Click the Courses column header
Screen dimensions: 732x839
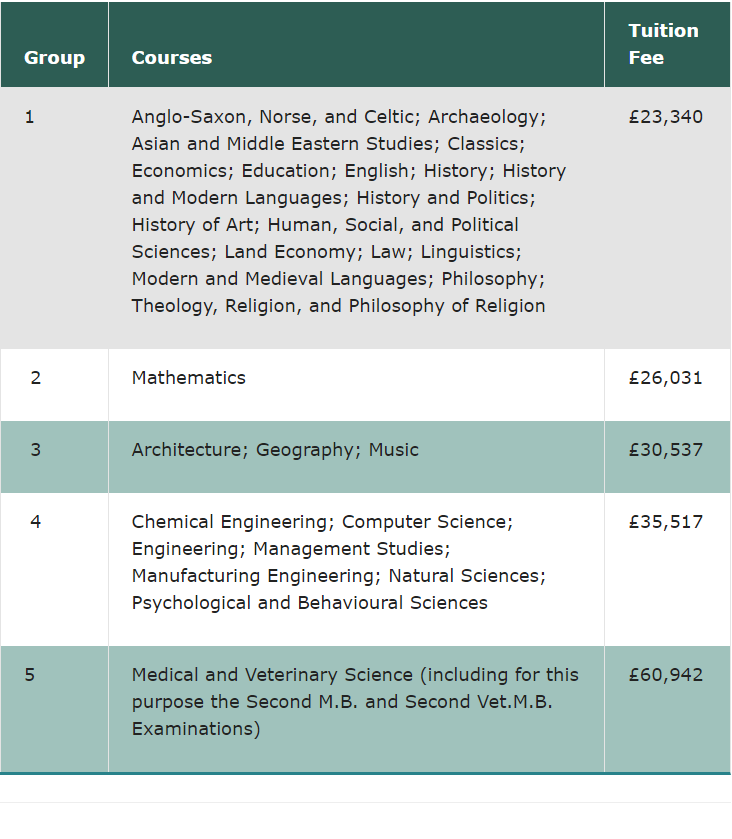pyautogui.click(x=172, y=58)
